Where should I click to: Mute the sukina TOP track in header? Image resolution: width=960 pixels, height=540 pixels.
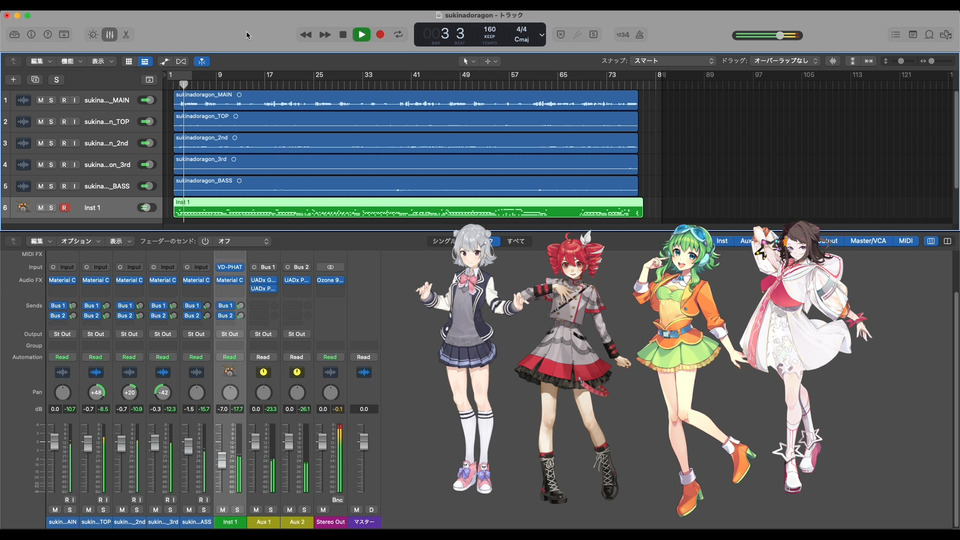41,122
